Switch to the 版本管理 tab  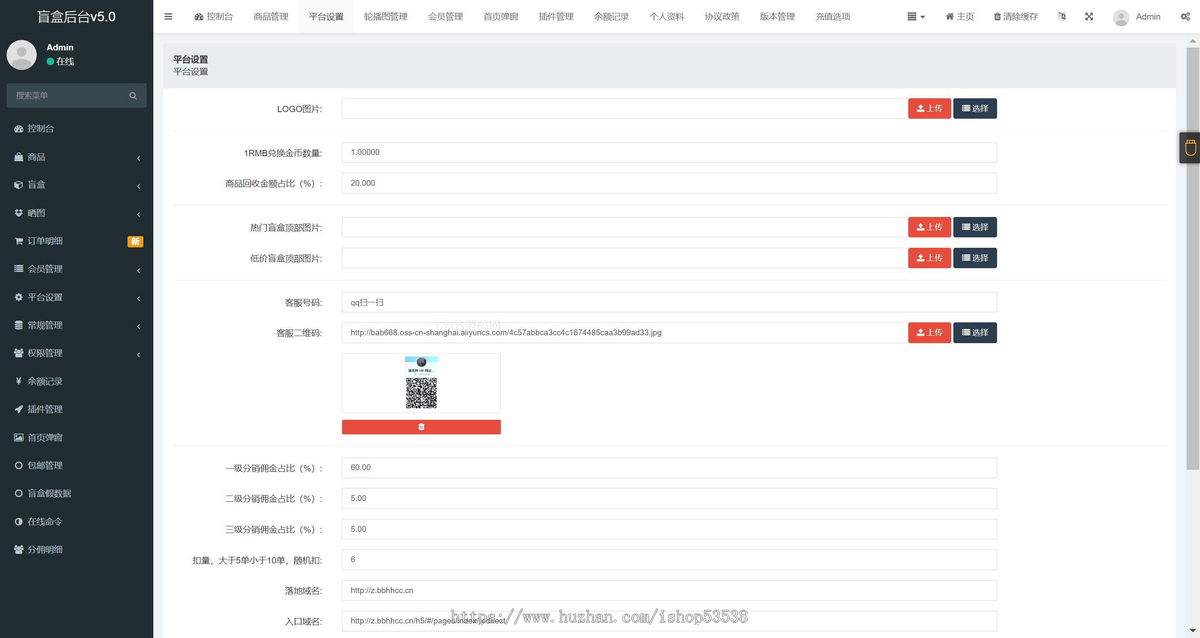tap(777, 17)
